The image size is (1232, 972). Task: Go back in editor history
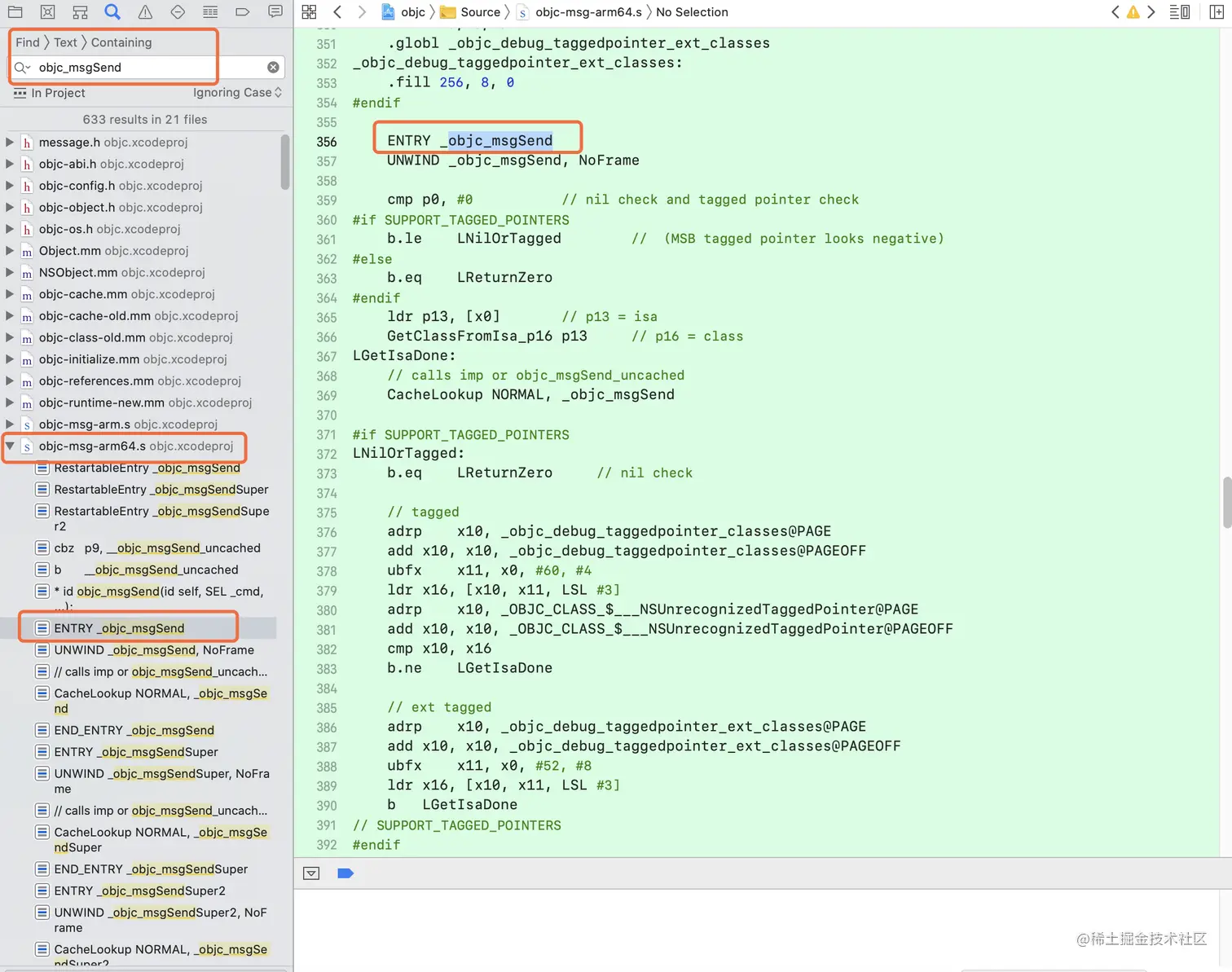(x=337, y=12)
